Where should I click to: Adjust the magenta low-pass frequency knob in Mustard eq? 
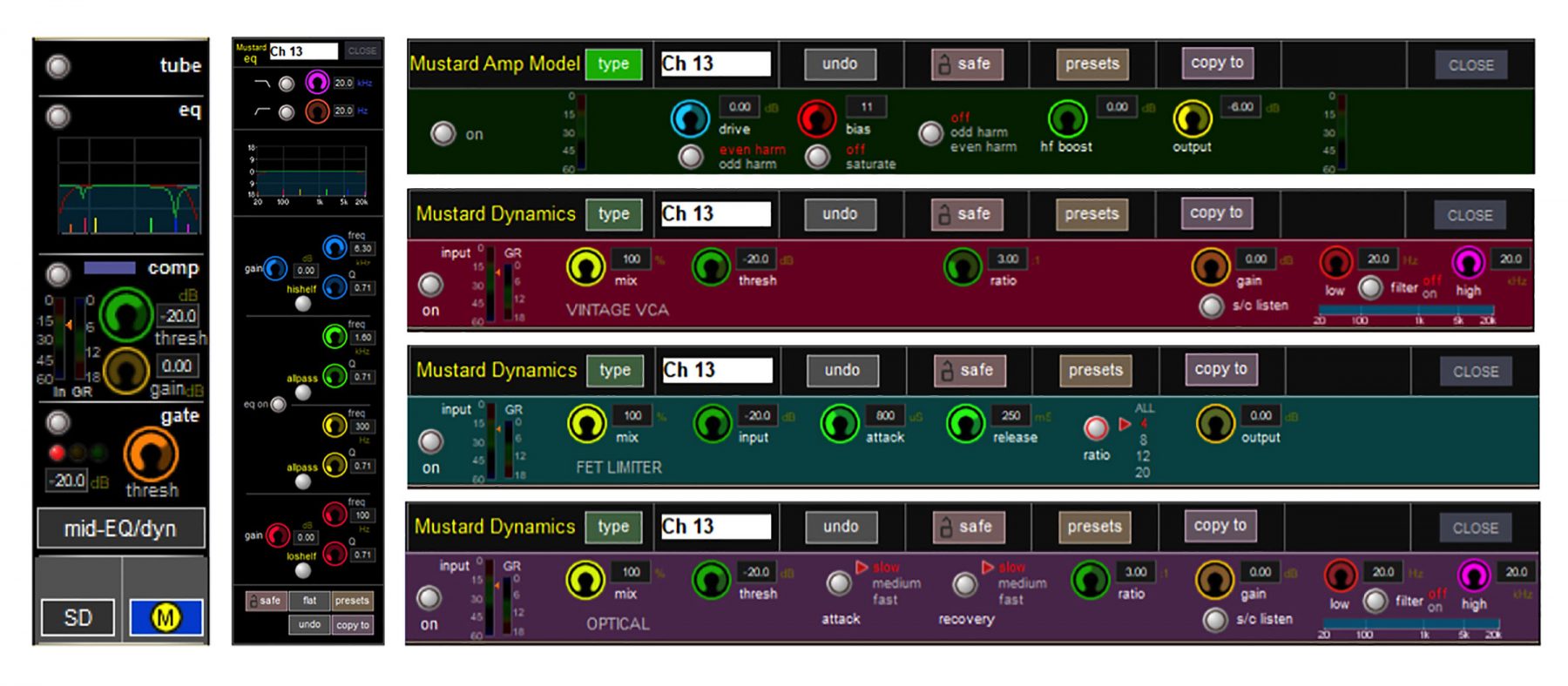pyautogui.click(x=317, y=83)
